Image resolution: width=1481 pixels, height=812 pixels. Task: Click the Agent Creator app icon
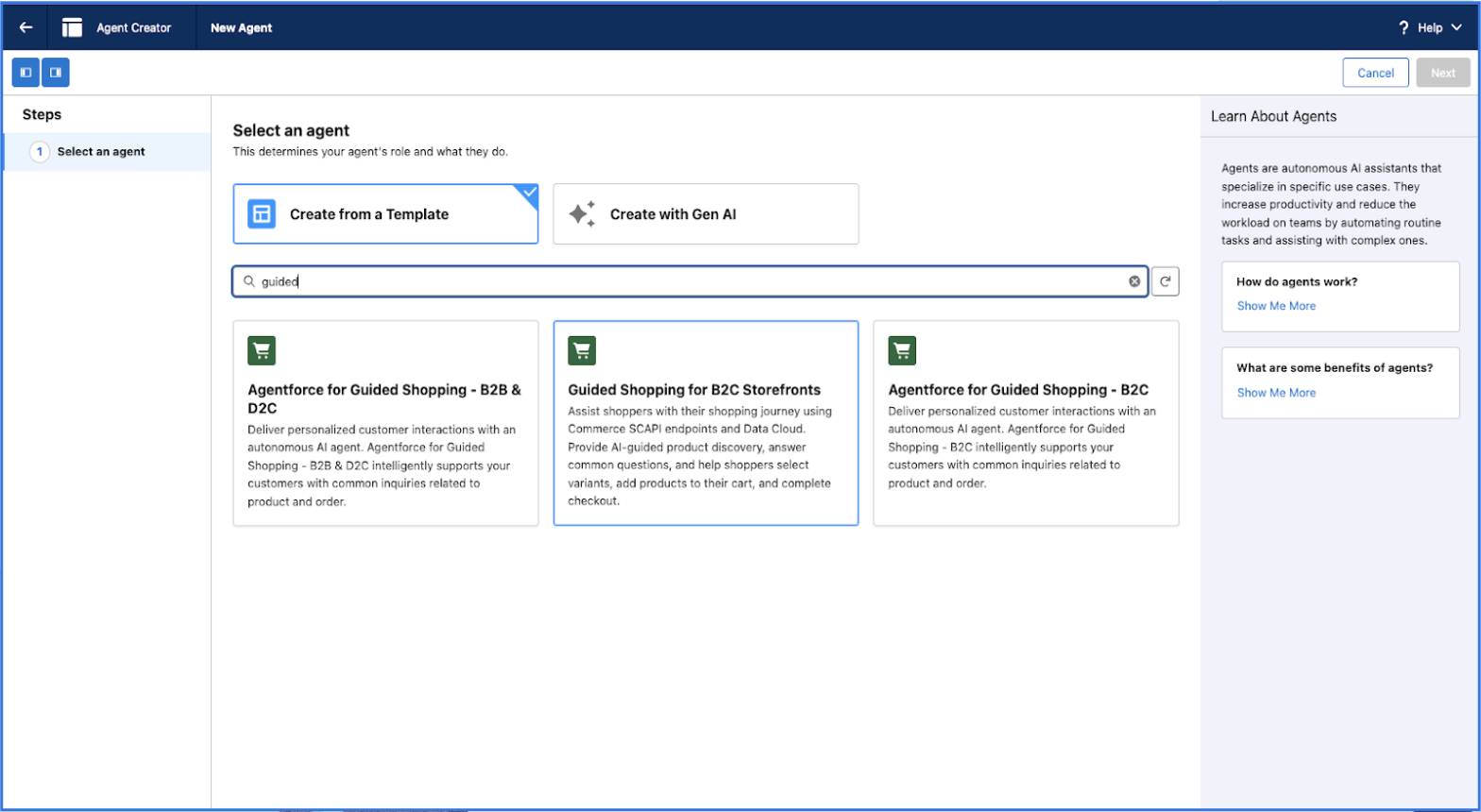tap(72, 27)
